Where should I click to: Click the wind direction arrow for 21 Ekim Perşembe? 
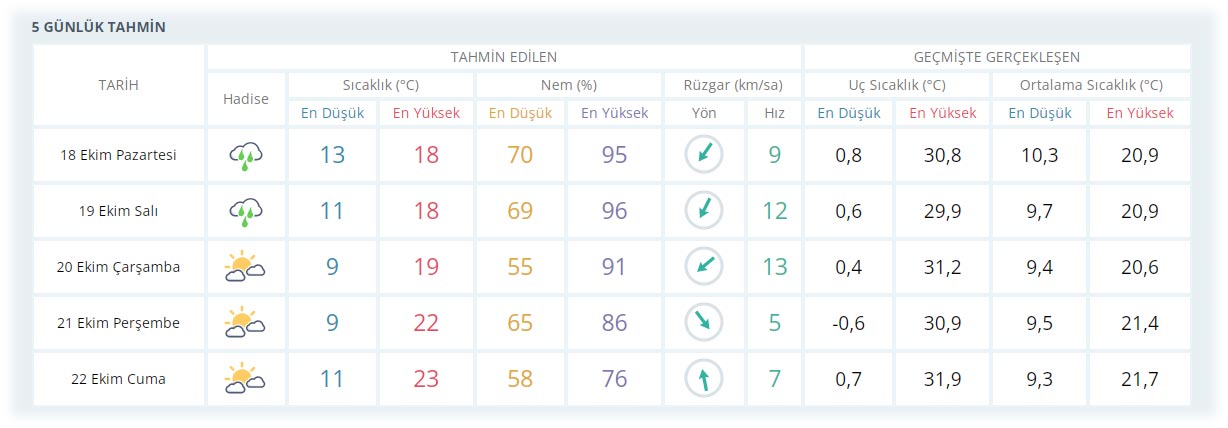tap(704, 323)
